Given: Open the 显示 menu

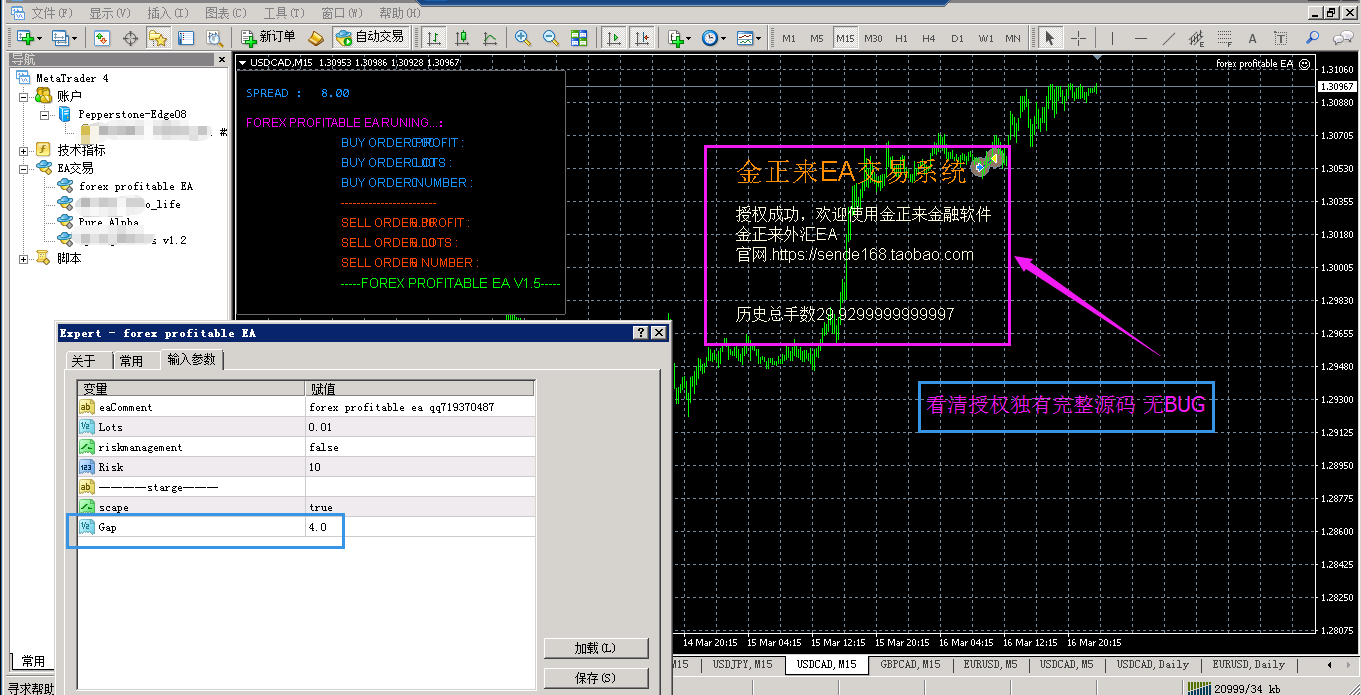Looking at the screenshot, I should pos(109,13).
